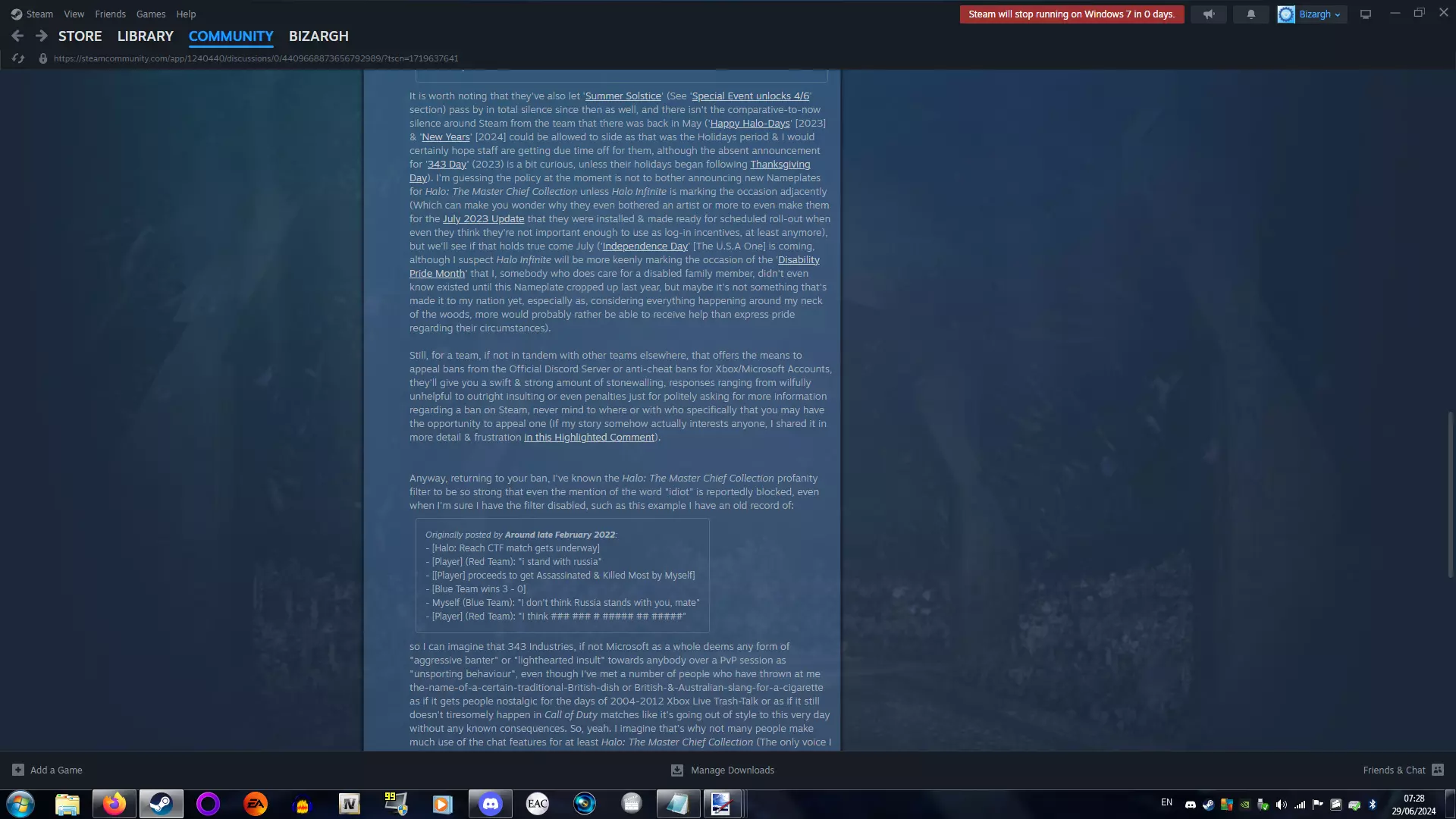
Task: Click the Manage Downloads icon
Action: click(x=677, y=770)
